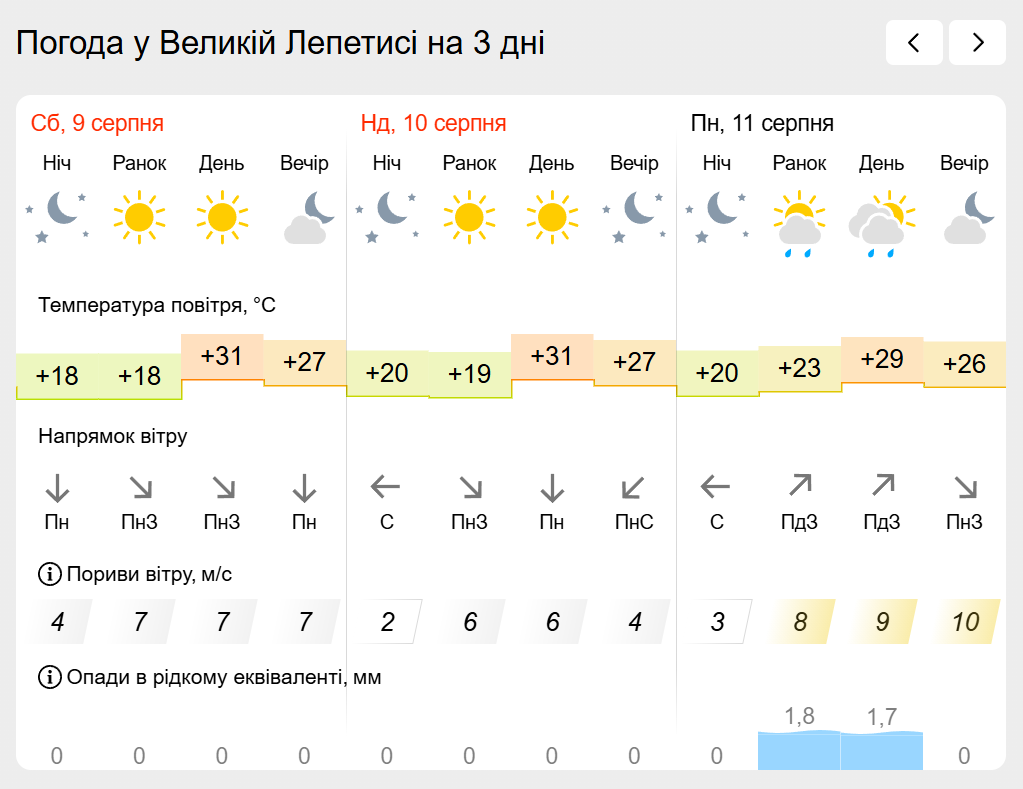
Task: Select the ПнС wind direction arrow on Sunday
Action: (634, 487)
